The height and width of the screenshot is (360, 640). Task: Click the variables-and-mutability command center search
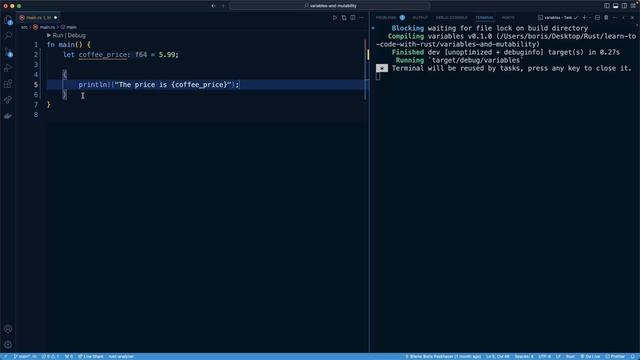pyautogui.click(x=330, y=6)
